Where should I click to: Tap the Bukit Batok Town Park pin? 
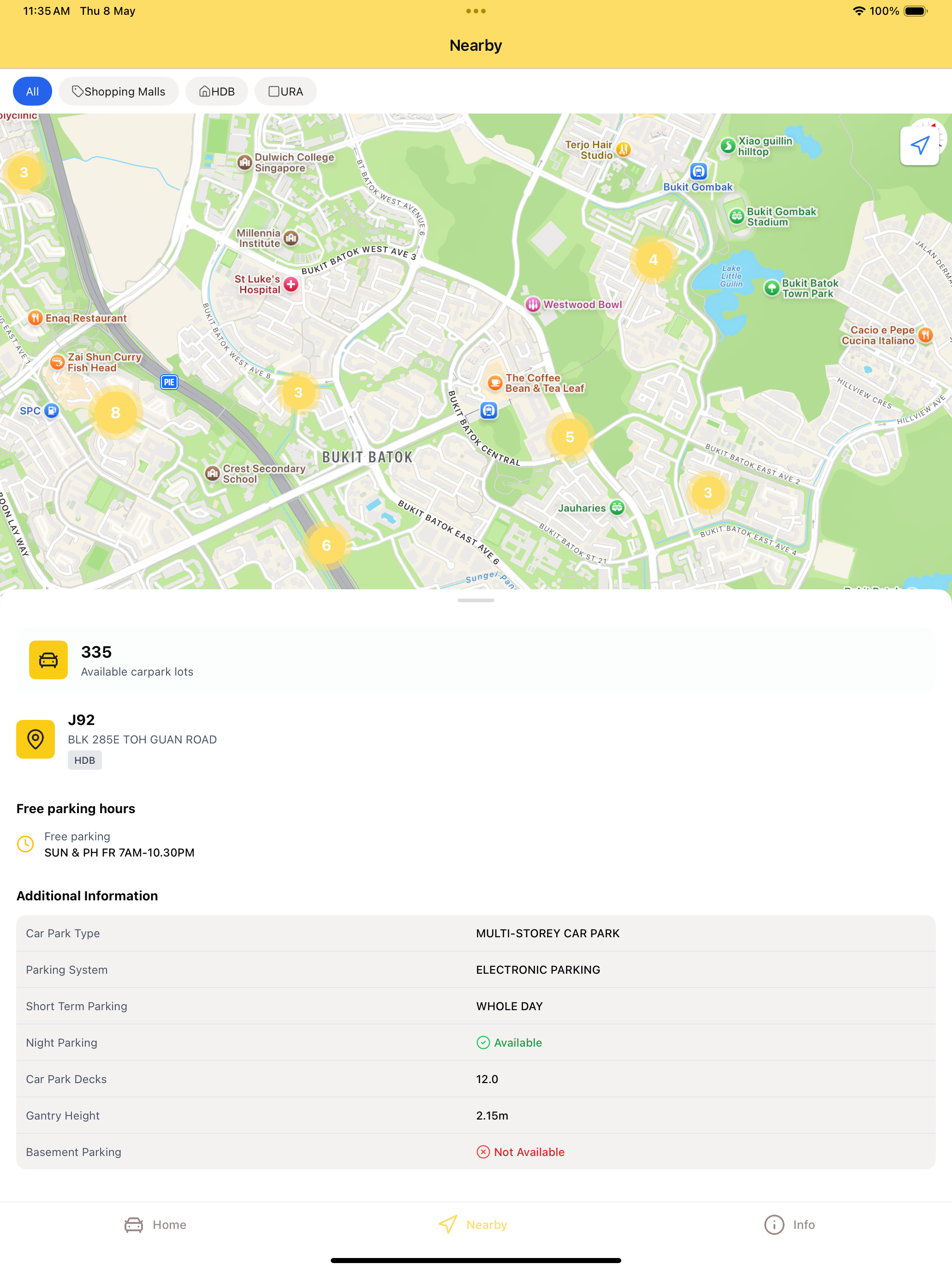[772, 288]
